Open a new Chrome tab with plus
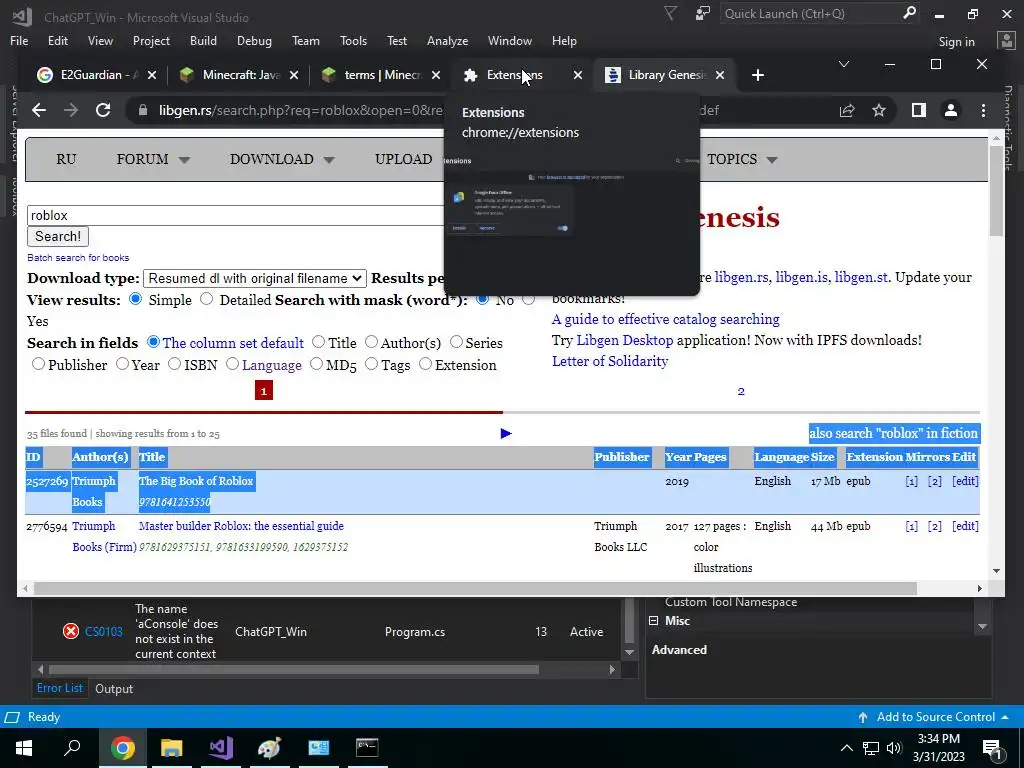1024x768 pixels. coord(758,75)
